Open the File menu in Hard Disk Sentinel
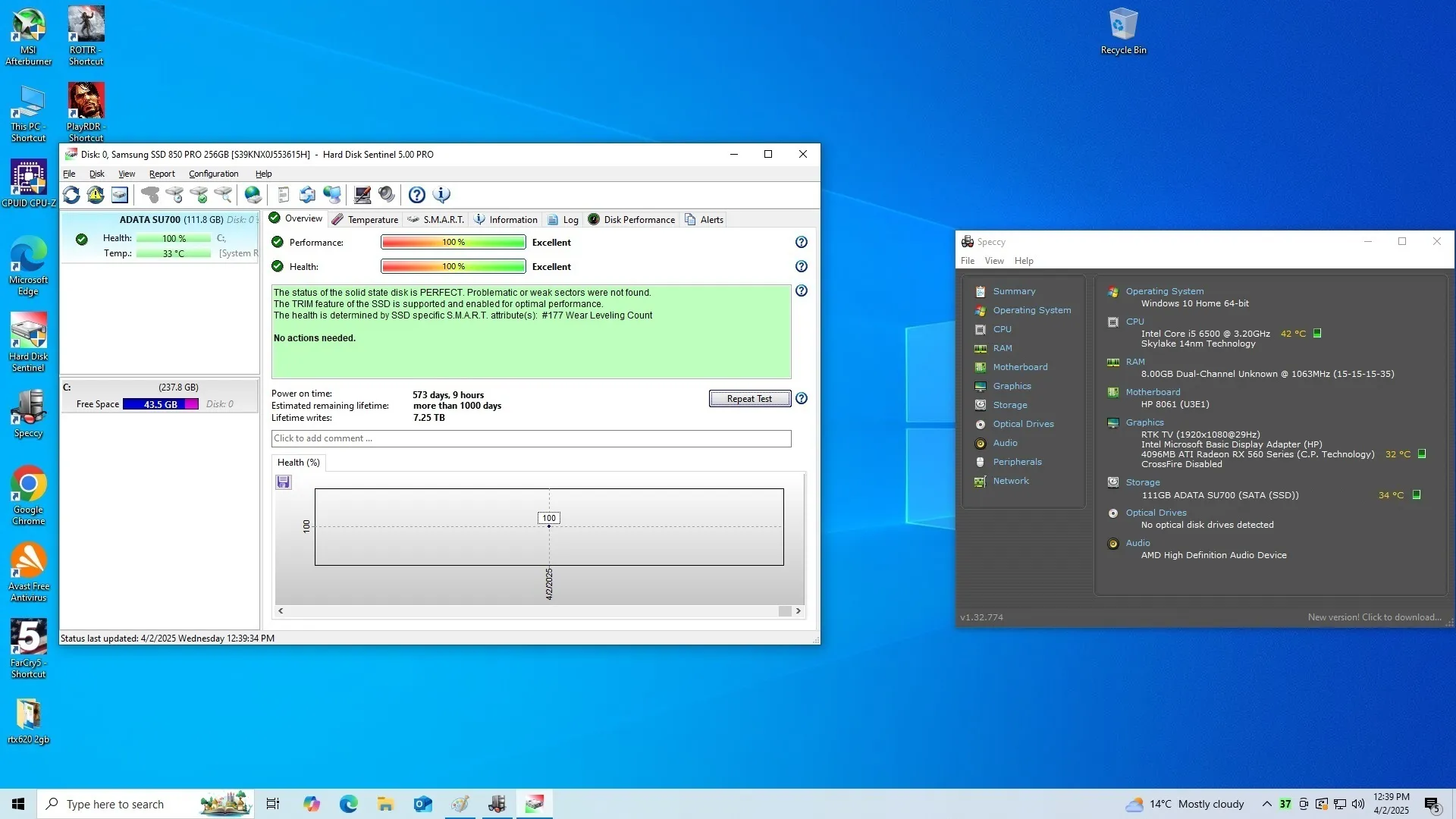The image size is (1456, 819). pos(69,174)
